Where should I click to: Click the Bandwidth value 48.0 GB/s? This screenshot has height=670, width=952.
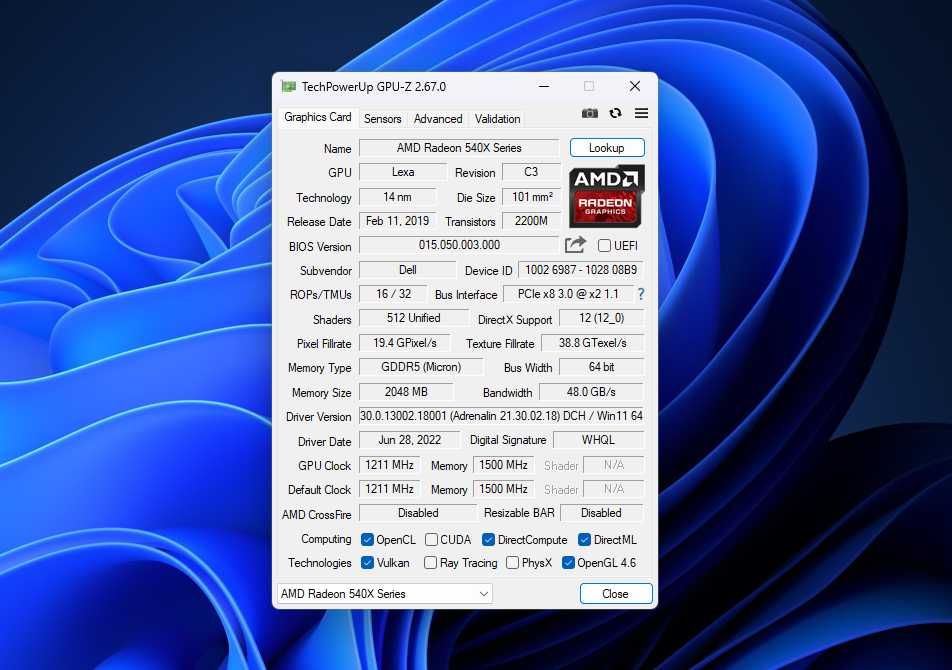(x=591, y=392)
